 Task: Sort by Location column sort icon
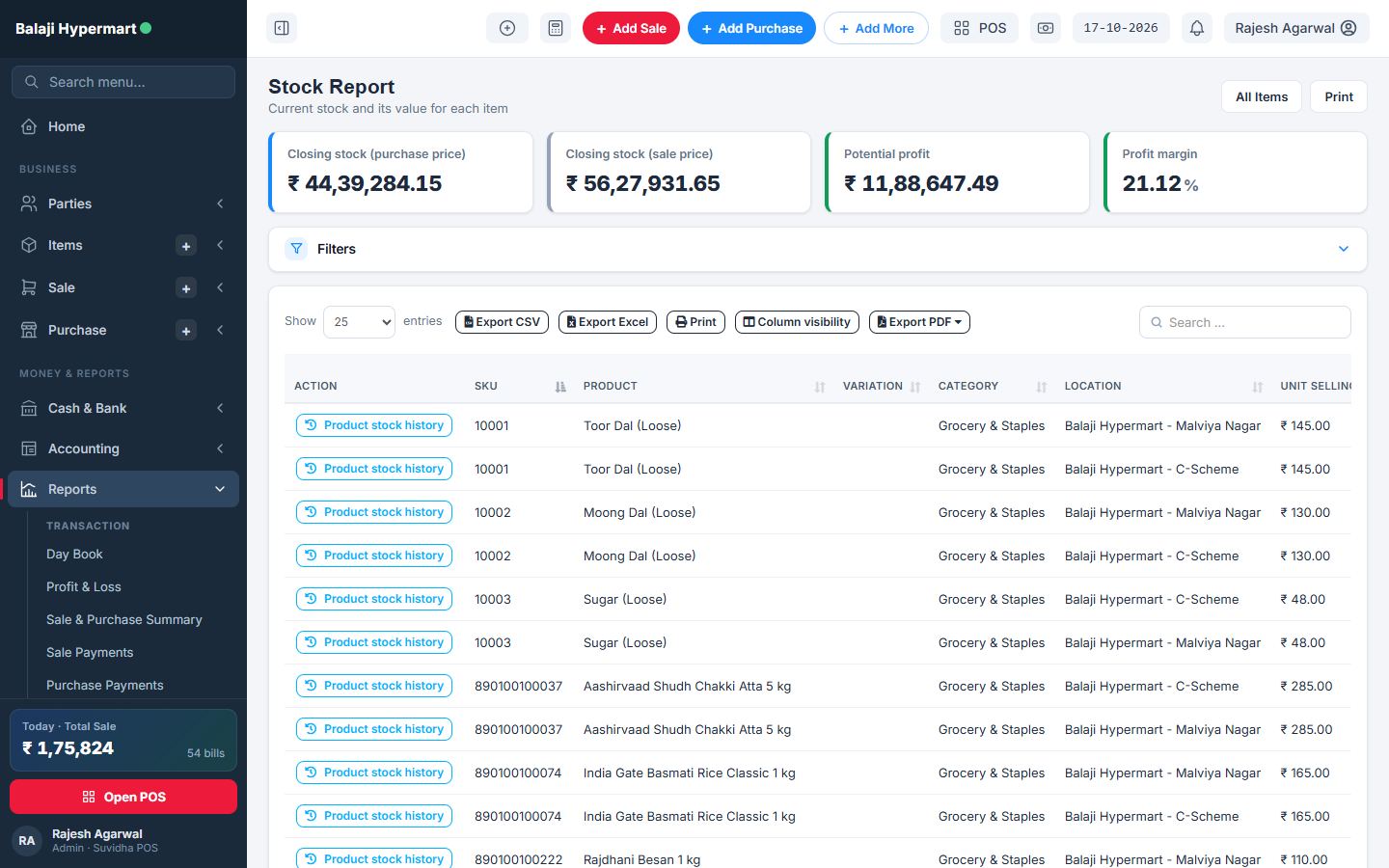click(1258, 387)
